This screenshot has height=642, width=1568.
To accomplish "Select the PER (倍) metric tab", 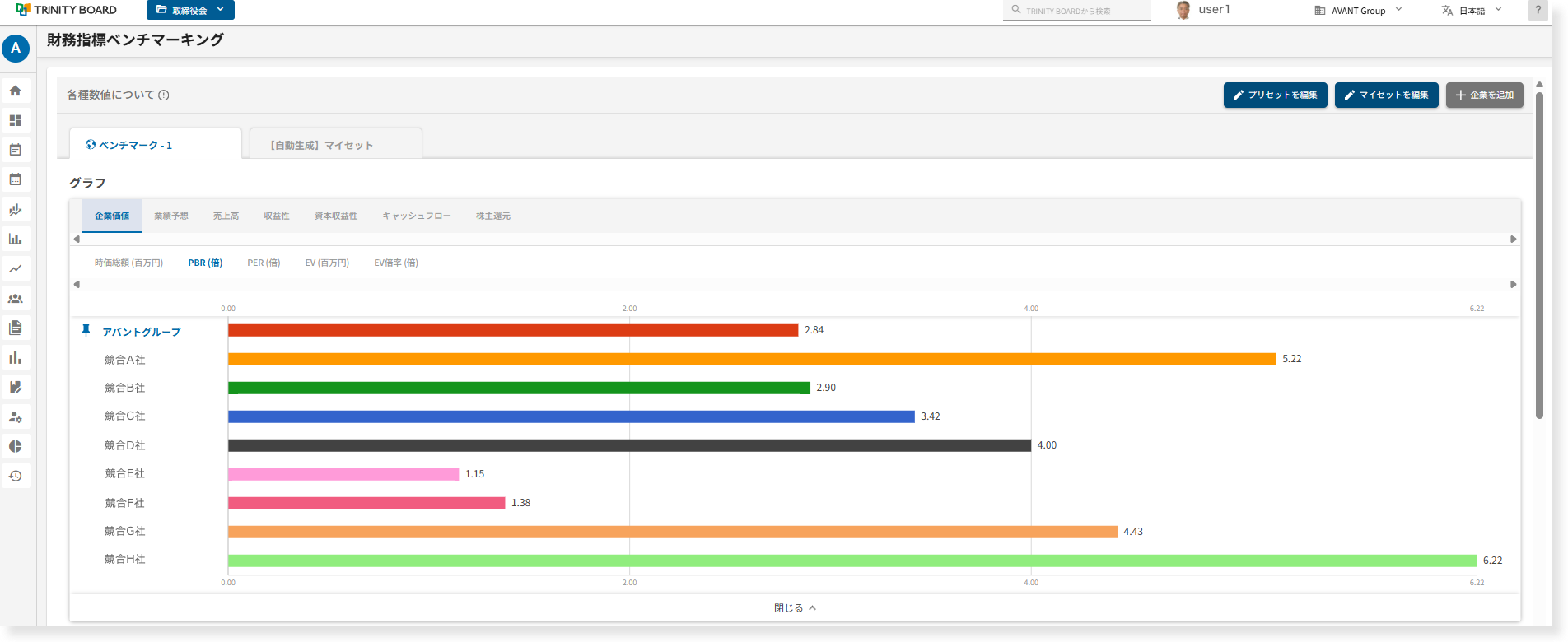I will pos(264,263).
